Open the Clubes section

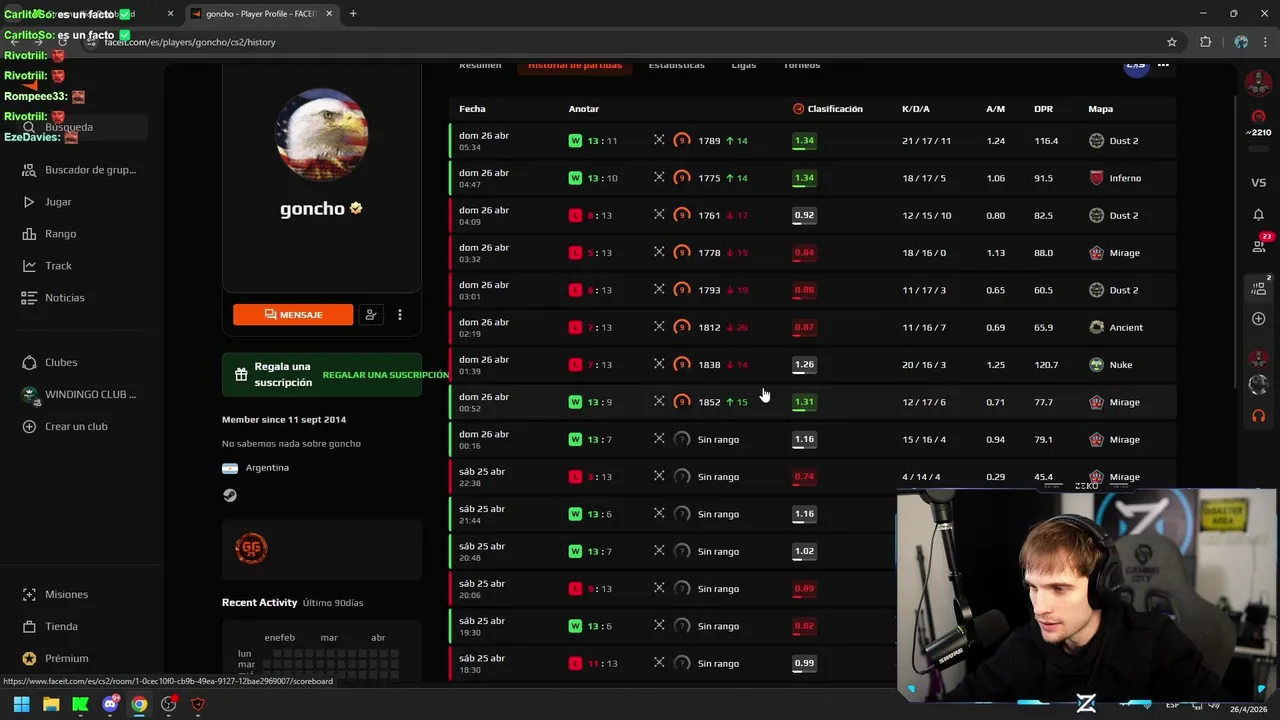[x=50, y=362]
